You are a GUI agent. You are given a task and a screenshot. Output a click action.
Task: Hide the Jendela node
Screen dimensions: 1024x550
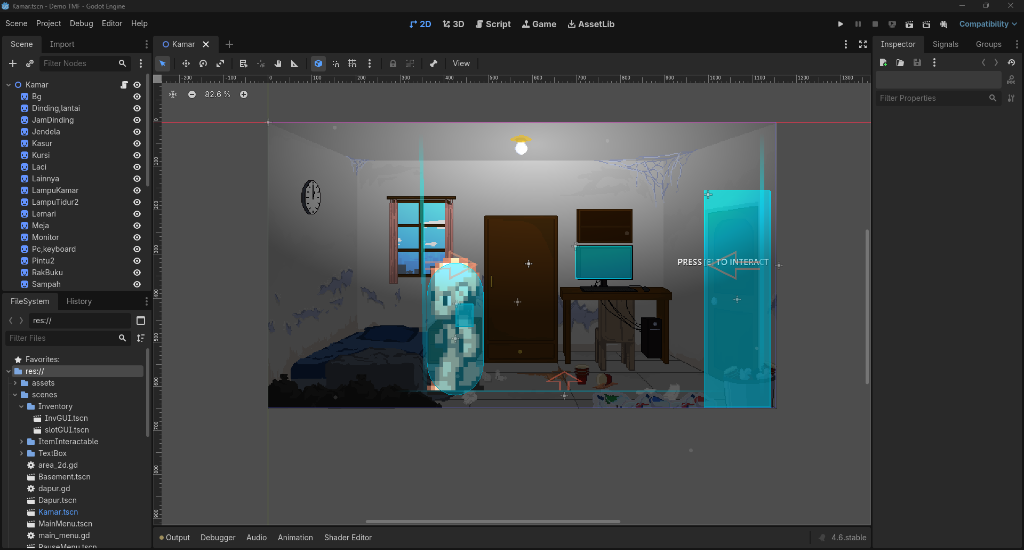pyautogui.click(x=137, y=132)
